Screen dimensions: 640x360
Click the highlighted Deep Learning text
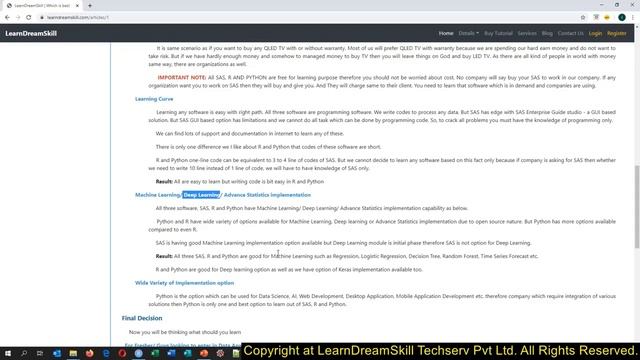point(201,195)
